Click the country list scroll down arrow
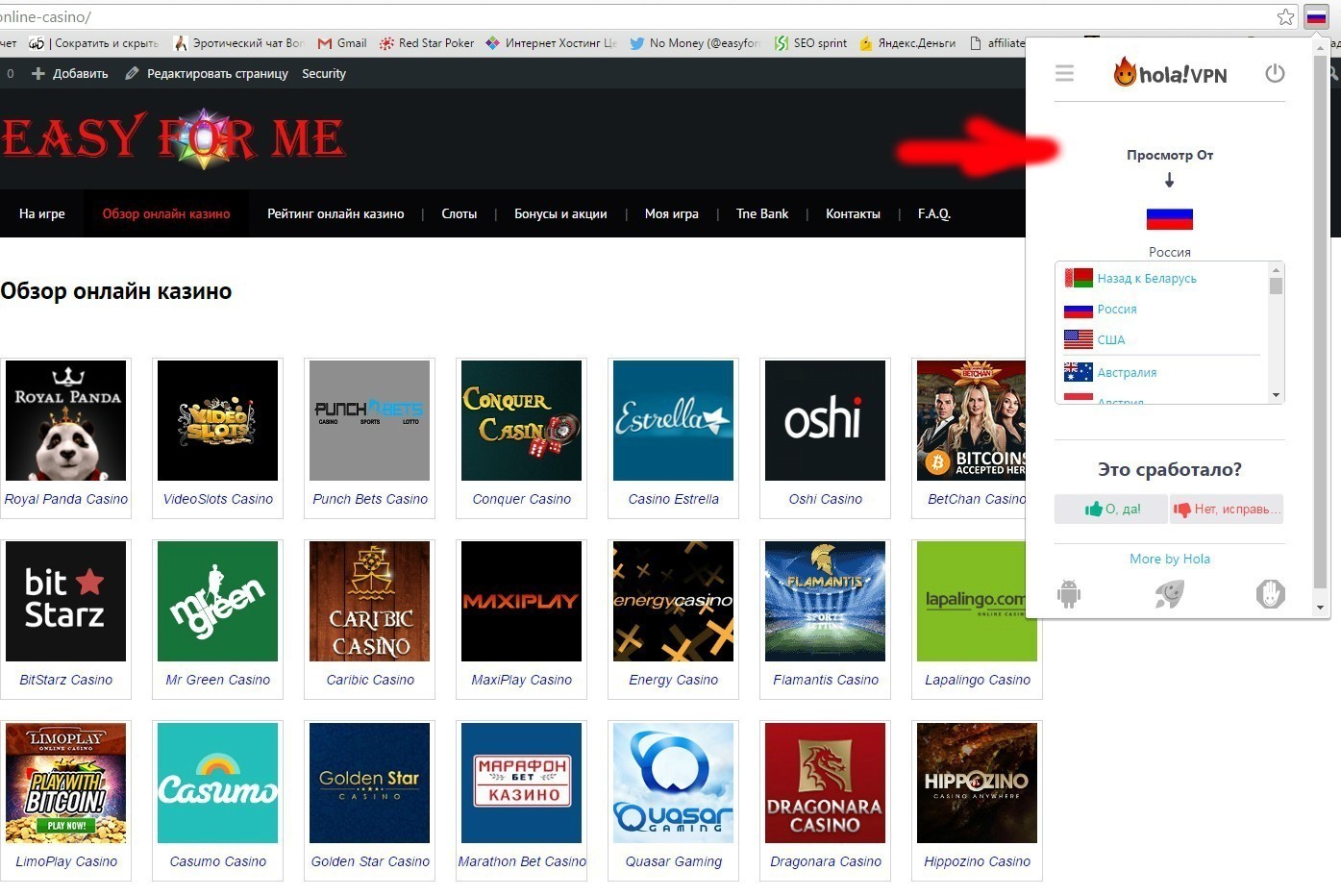 click(1276, 395)
